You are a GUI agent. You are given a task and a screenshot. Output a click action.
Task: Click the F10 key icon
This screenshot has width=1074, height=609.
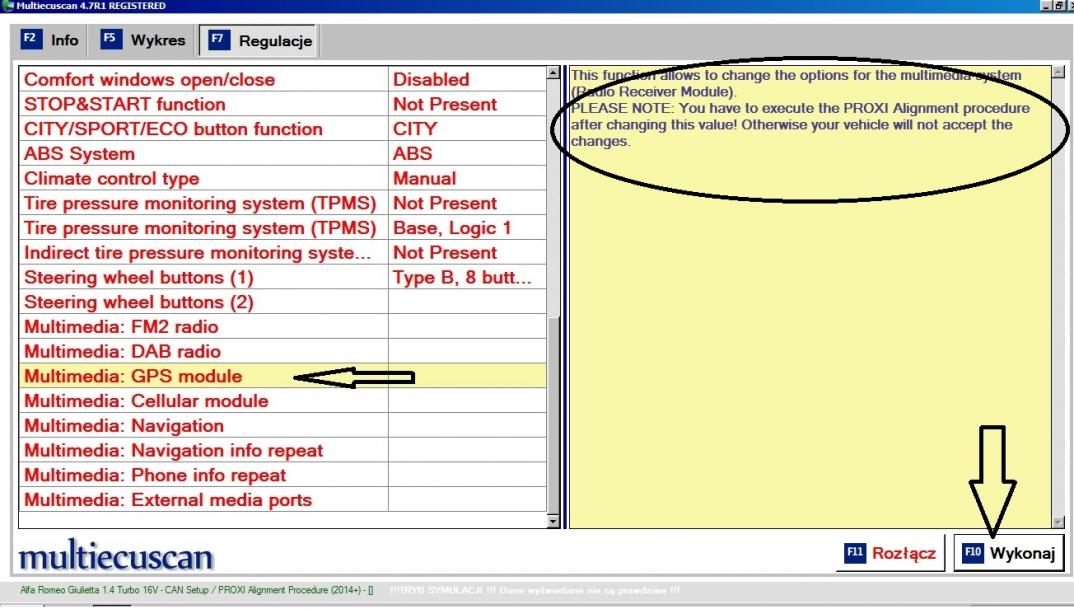973,553
